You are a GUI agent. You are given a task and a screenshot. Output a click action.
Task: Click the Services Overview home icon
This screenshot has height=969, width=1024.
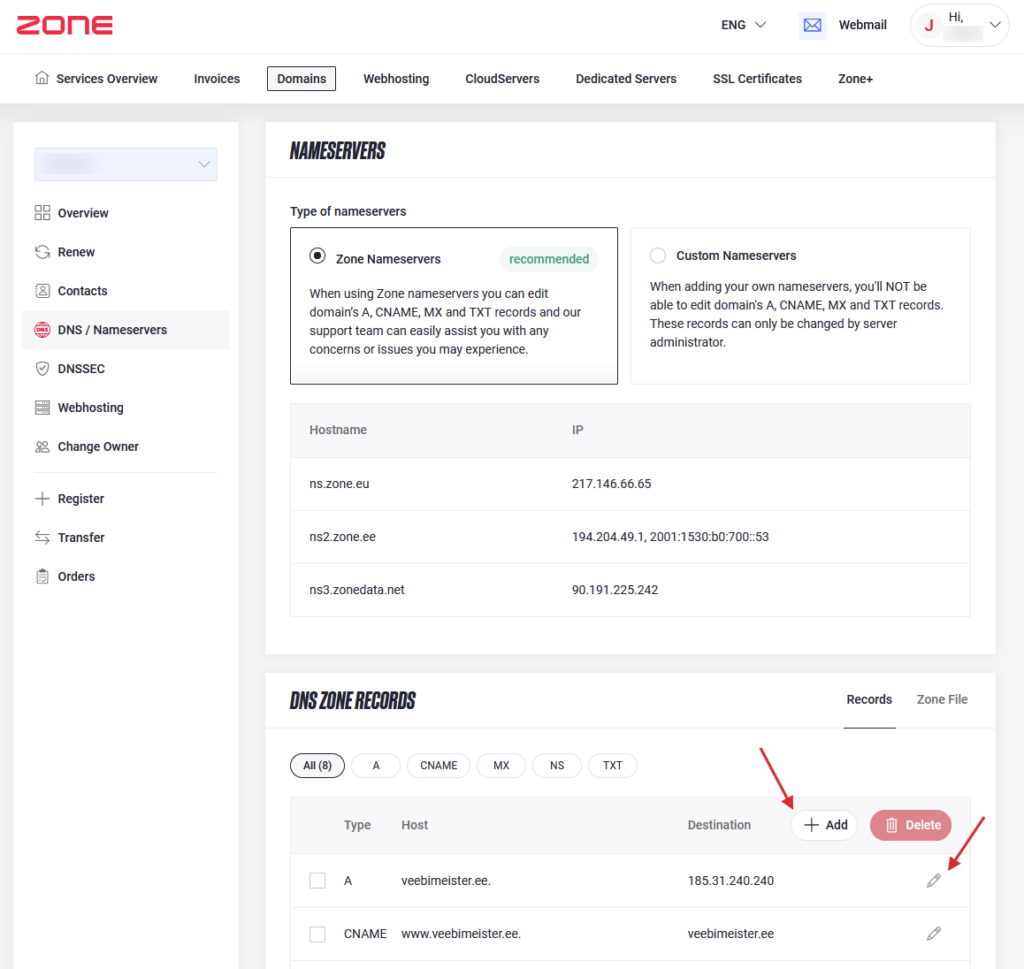tap(42, 78)
